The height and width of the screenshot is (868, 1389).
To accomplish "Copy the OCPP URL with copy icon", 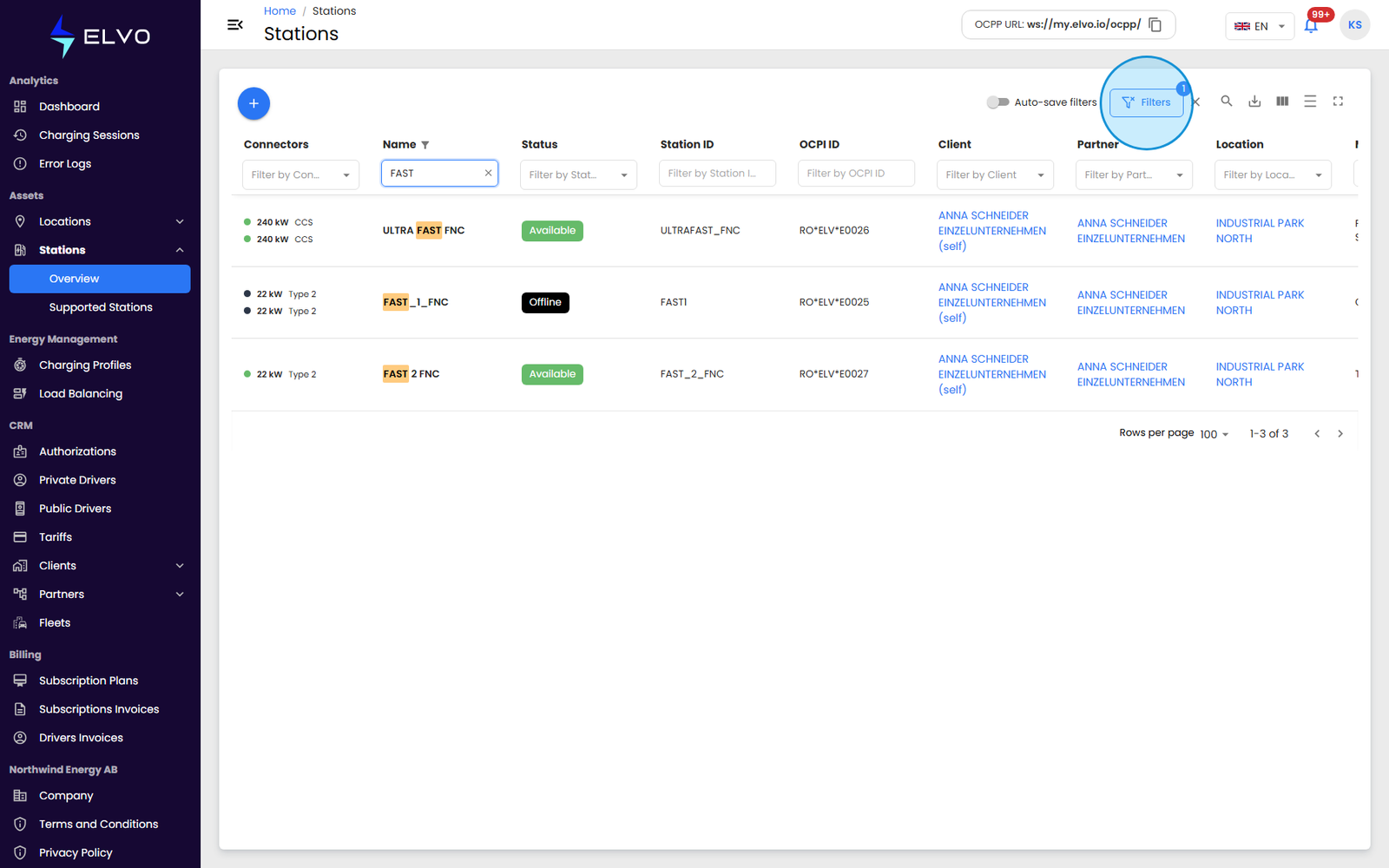I will pyautogui.click(x=1155, y=24).
